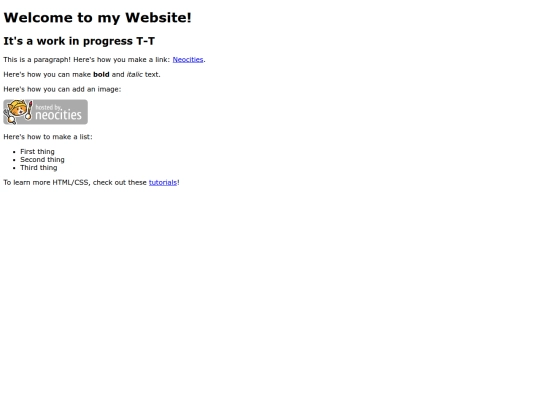This screenshot has height=405, width=540.
Task: Click the bold word in the paragraph
Action: [101, 74]
